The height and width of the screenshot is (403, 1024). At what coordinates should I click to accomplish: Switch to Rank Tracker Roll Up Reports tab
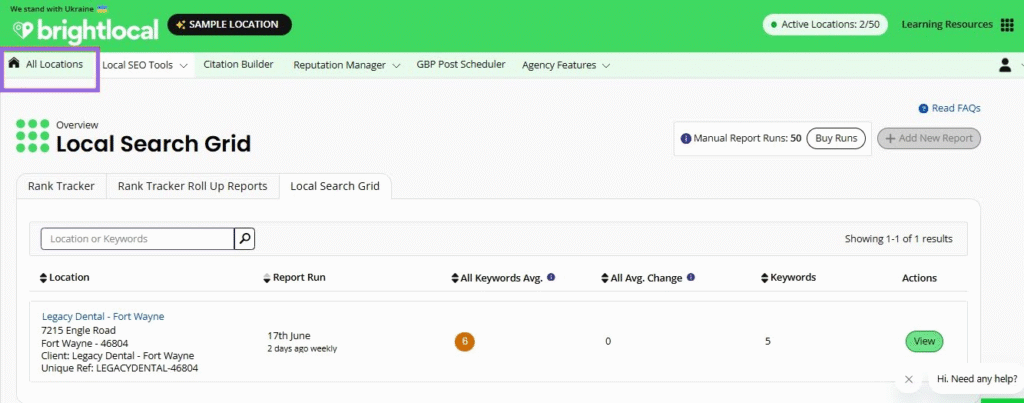click(x=193, y=186)
